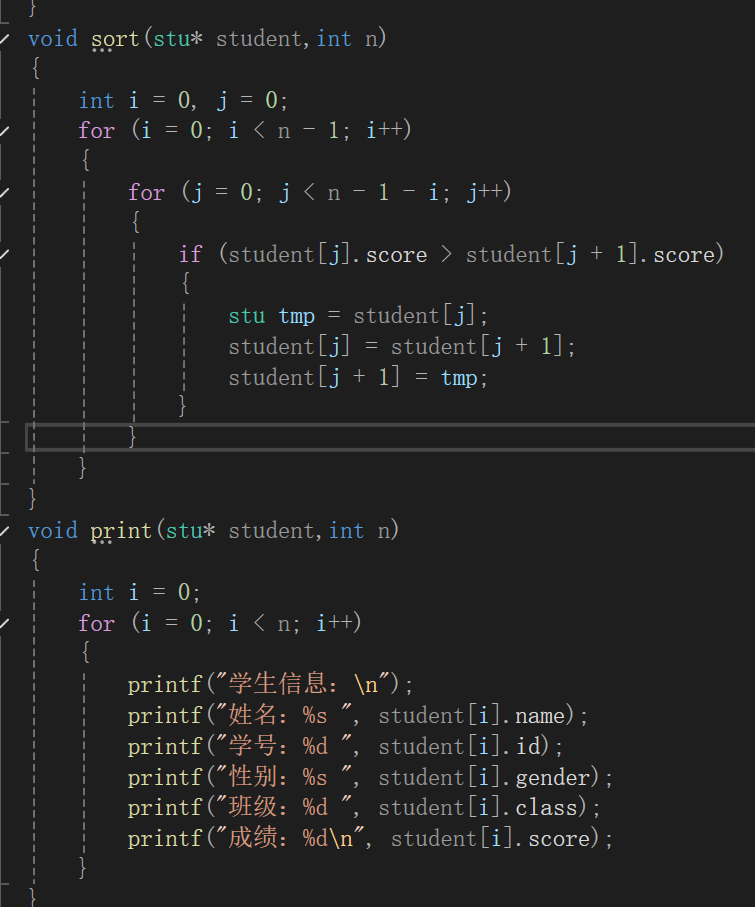Click the 'student[j + 1] = tmp;' line

pos(358,378)
